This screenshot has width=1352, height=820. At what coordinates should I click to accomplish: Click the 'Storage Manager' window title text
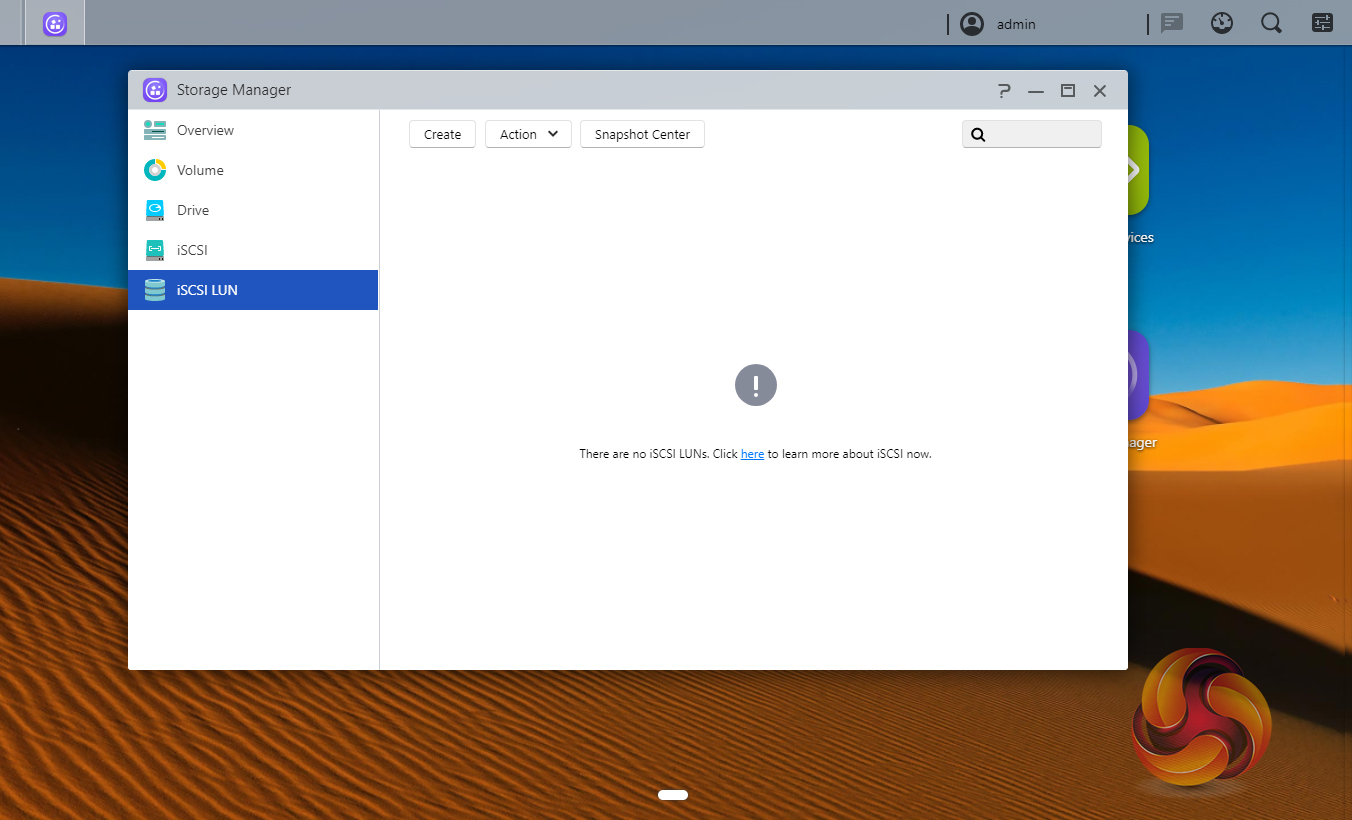(x=234, y=90)
